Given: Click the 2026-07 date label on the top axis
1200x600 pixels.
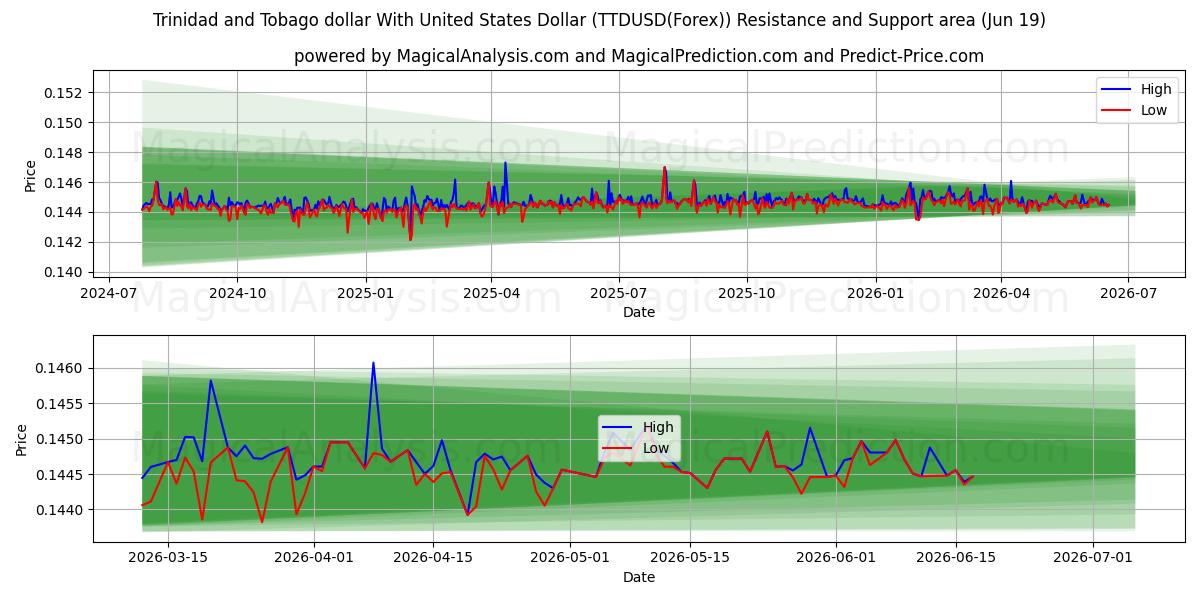Looking at the screenshot, I should 1128,294.
